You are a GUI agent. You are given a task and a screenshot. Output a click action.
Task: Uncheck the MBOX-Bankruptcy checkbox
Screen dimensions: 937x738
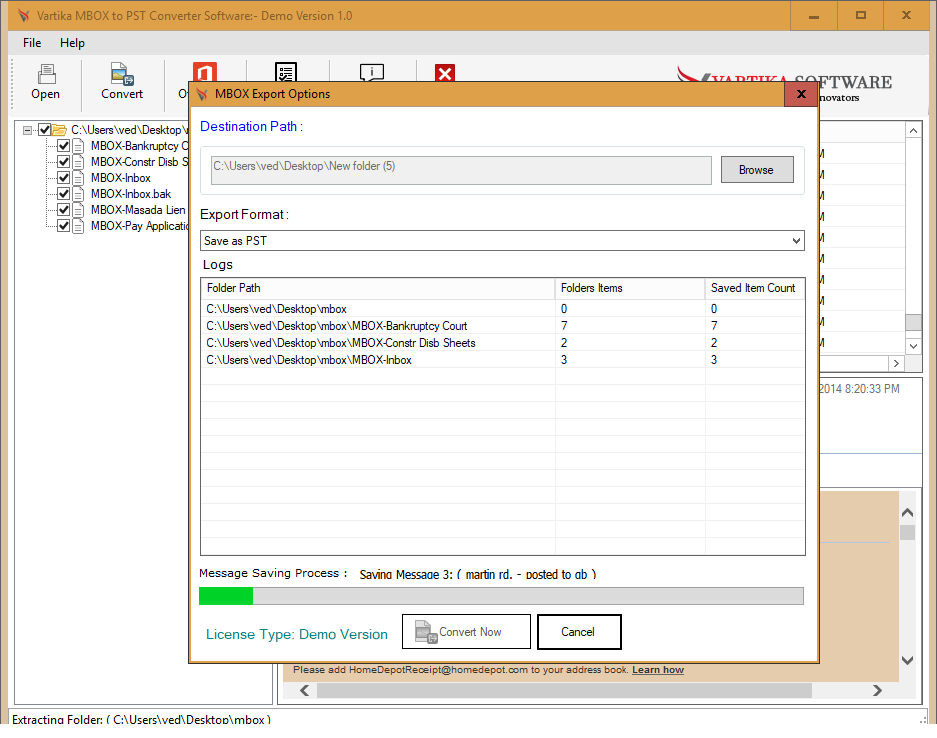(63, 146)
